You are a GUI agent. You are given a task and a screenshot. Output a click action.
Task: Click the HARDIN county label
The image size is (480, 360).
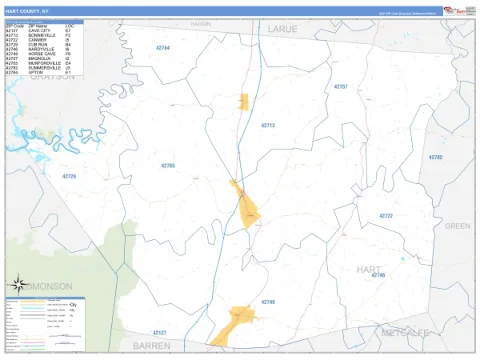point(201,24)
